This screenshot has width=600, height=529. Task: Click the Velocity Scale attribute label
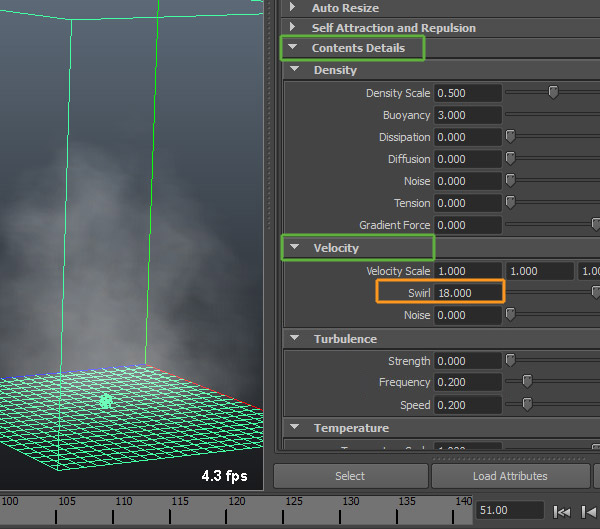(x=398, y=271)
